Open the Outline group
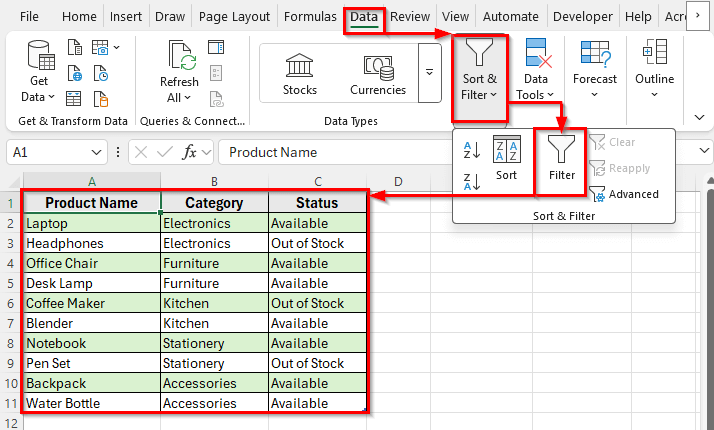The image size is (714, 430). click(x=654, y=69)
